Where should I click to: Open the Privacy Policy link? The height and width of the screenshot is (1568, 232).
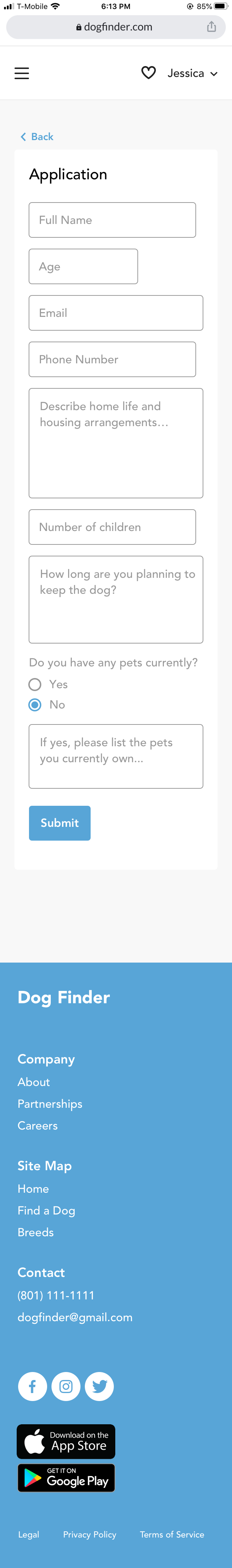click(x=90, y=1535)
